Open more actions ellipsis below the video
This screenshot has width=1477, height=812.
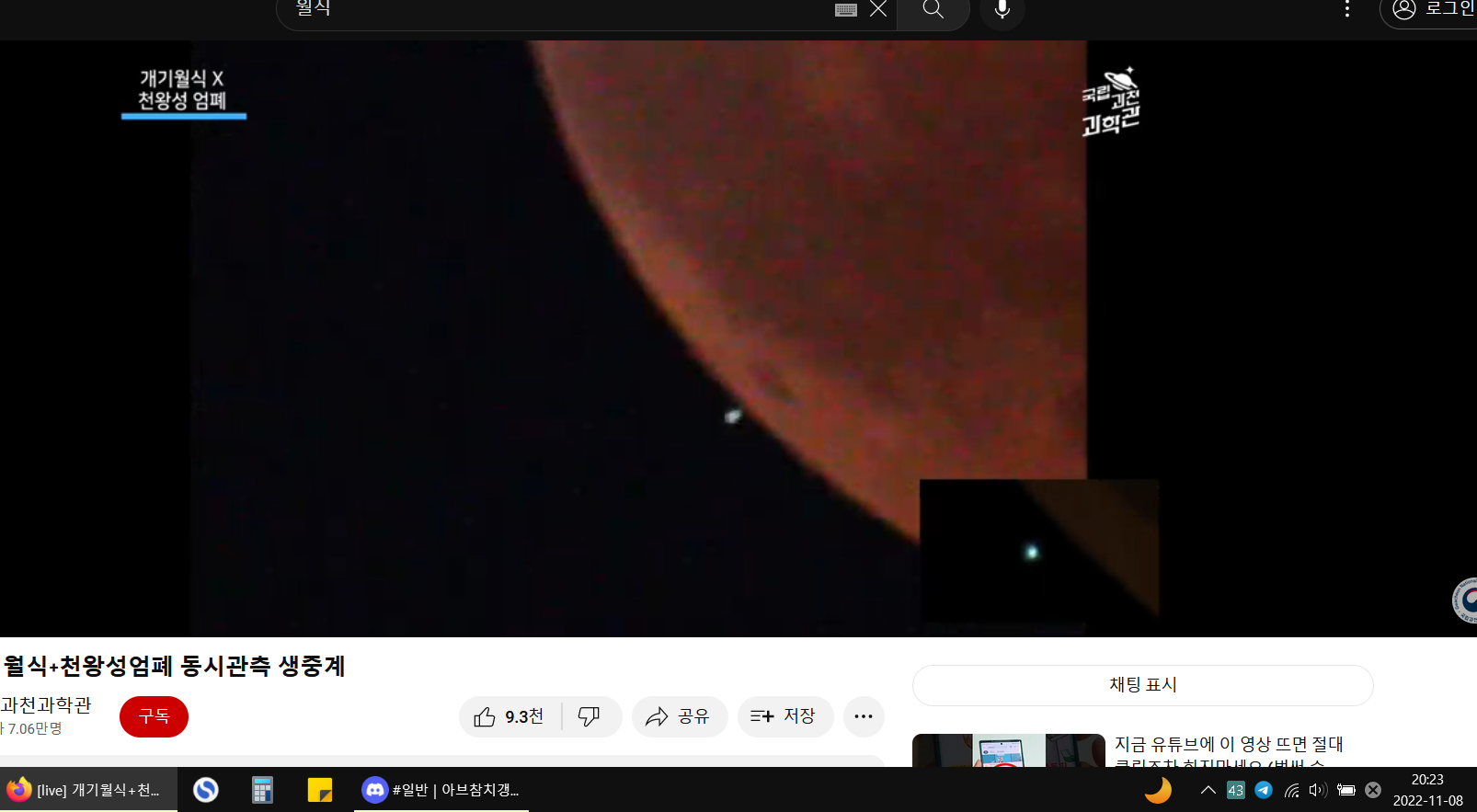point(863,717)
